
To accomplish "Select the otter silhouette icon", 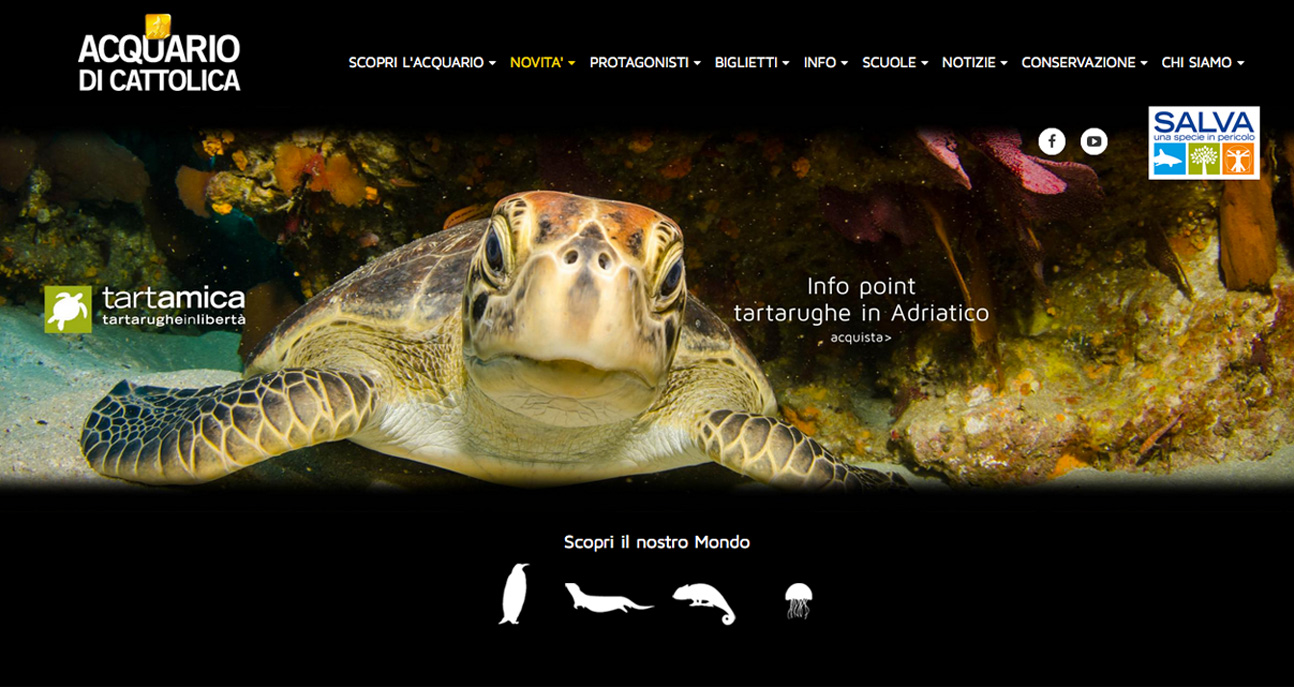I will point(608,598).
